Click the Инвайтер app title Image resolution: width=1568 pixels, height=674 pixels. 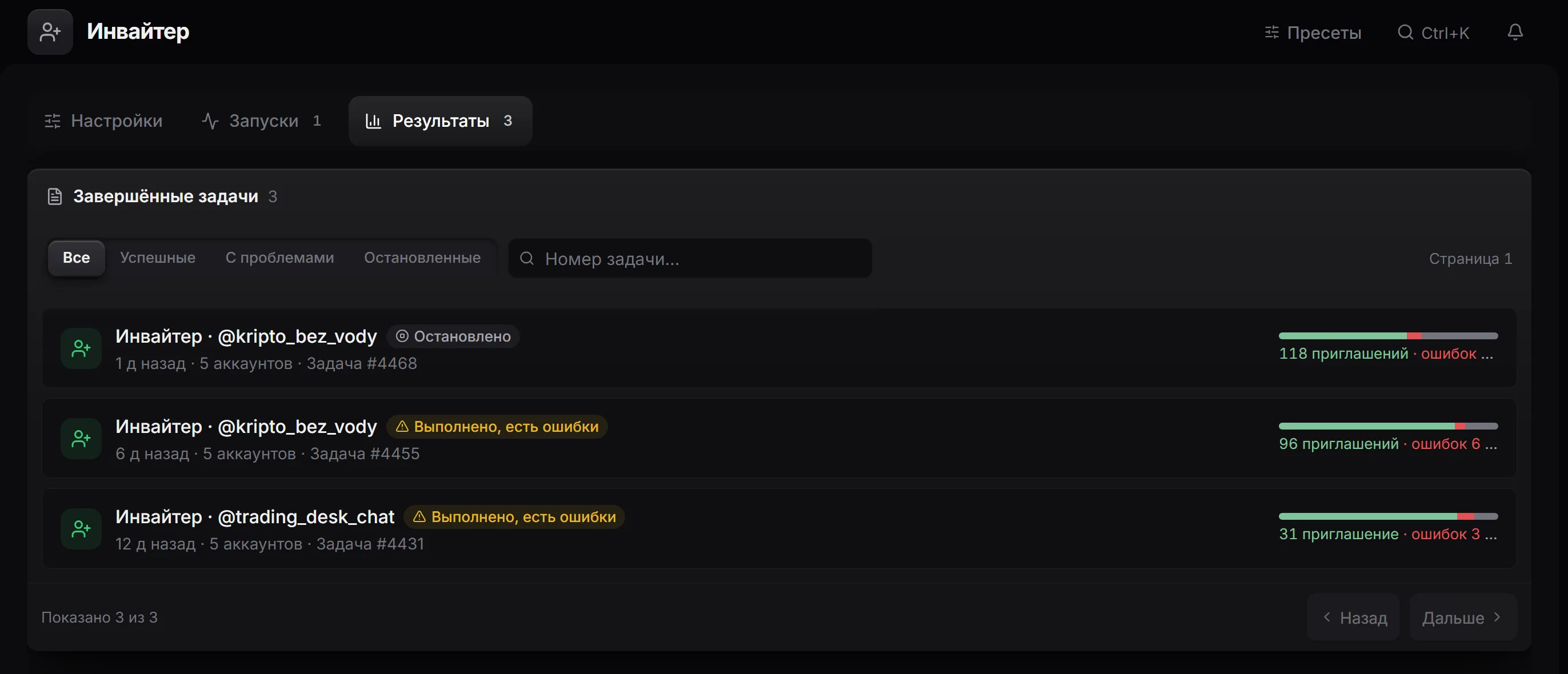pos(138,31)
